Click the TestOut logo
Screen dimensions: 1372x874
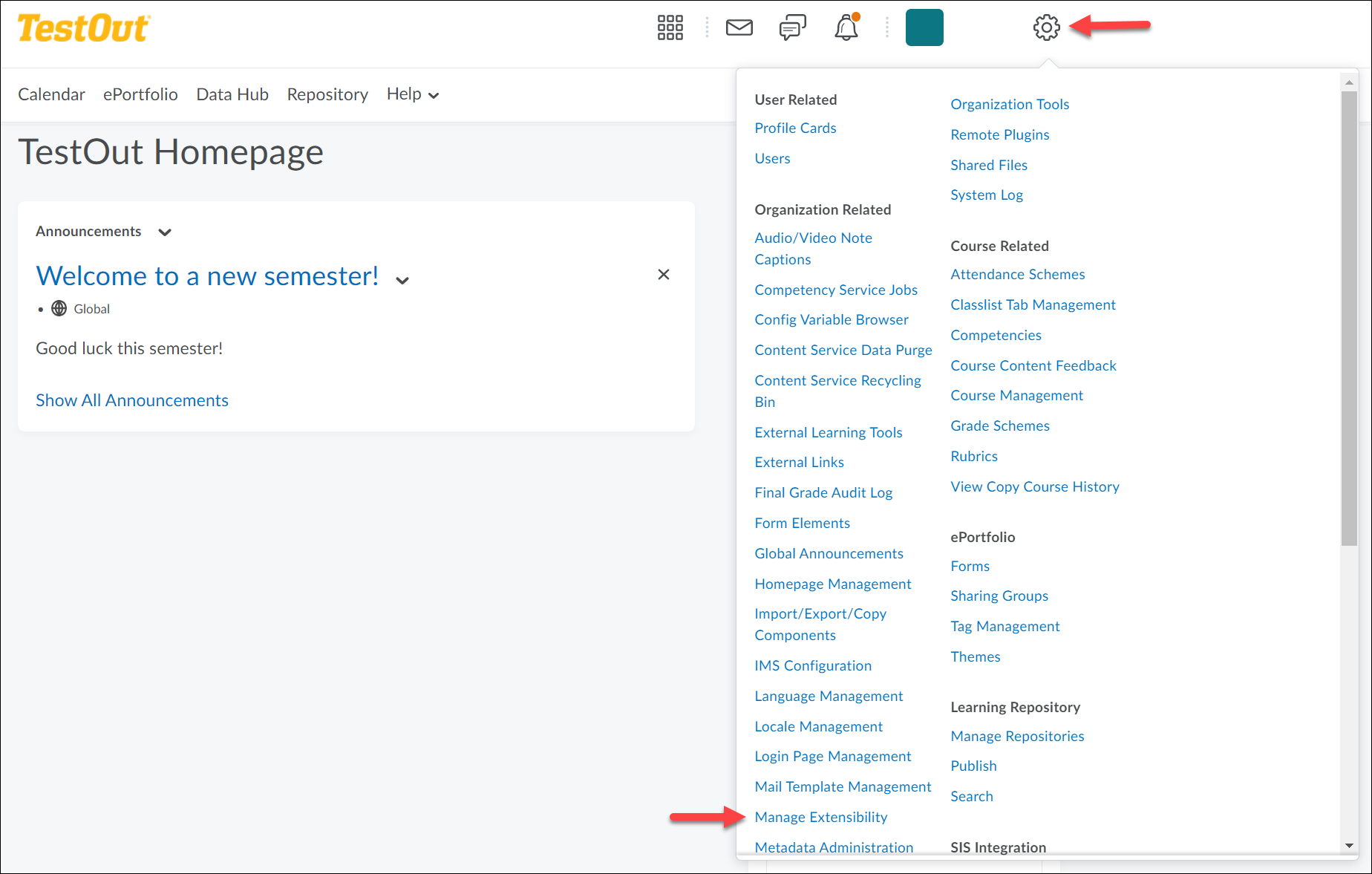[x=83, y=27]
